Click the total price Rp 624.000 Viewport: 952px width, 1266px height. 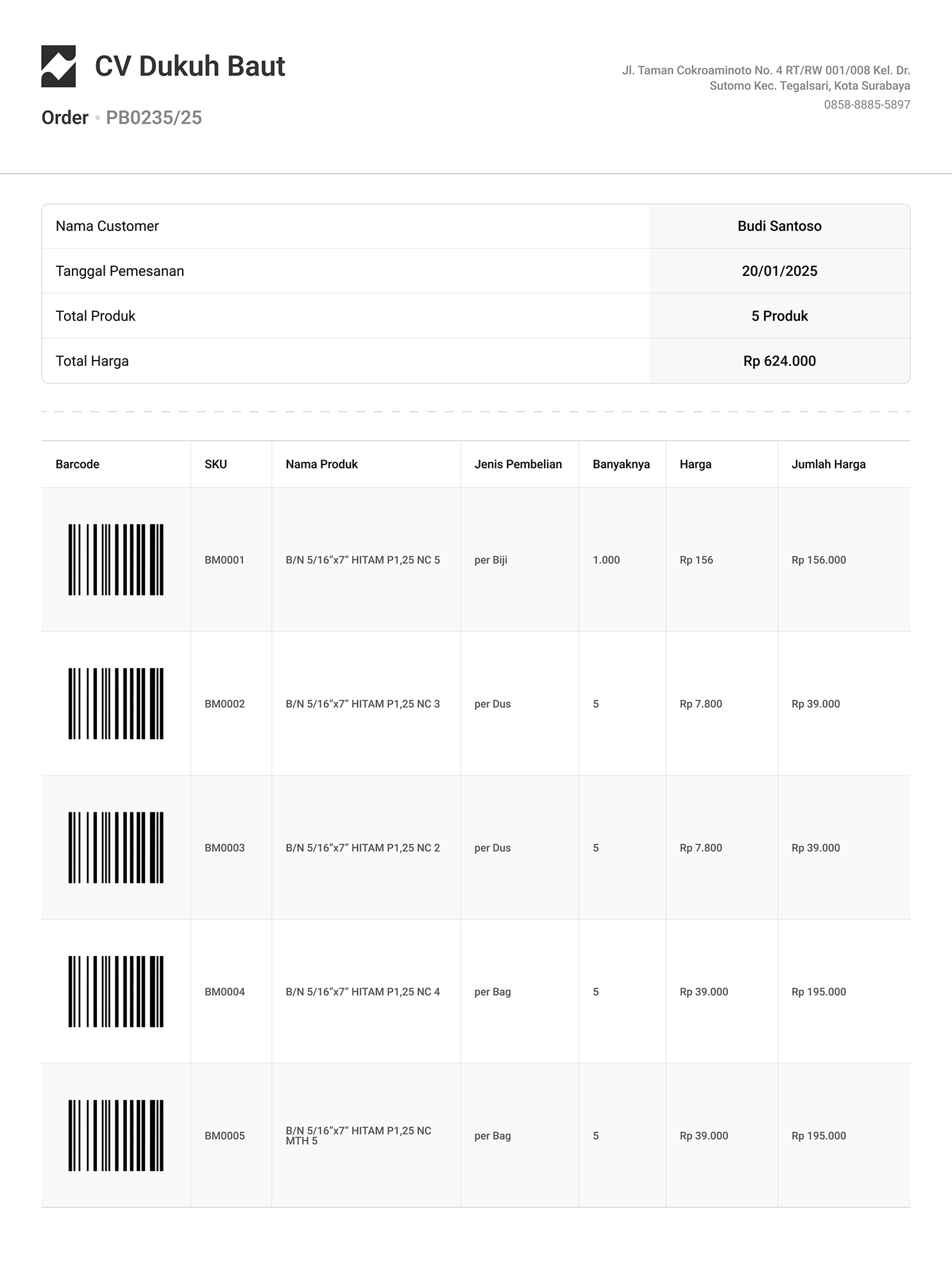pos(779,361)
